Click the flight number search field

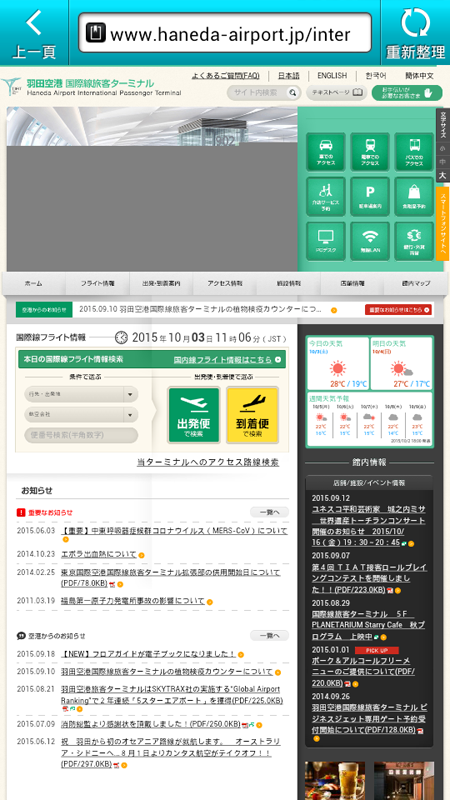click(x=81, y=435)
